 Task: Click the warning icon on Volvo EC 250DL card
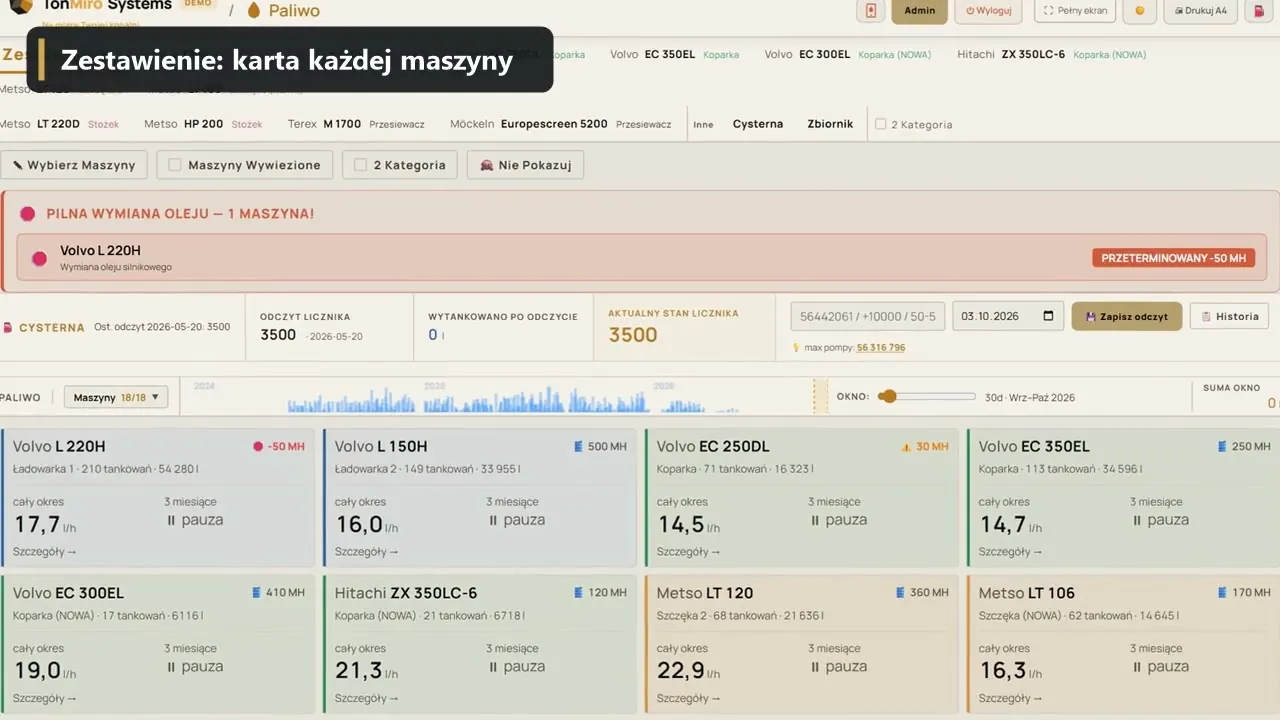pos(906,447)
